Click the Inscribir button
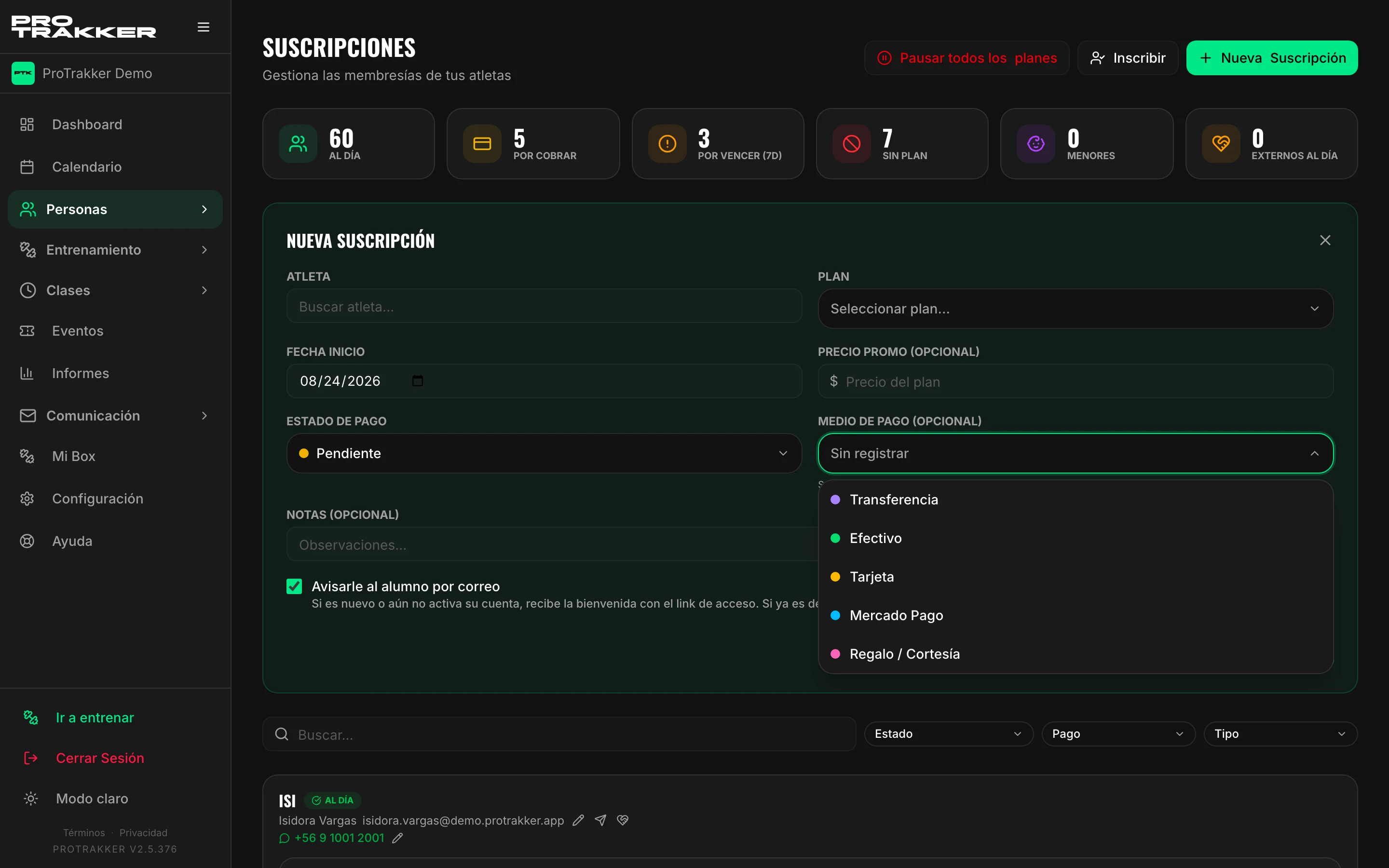 tap(1127, 58)
